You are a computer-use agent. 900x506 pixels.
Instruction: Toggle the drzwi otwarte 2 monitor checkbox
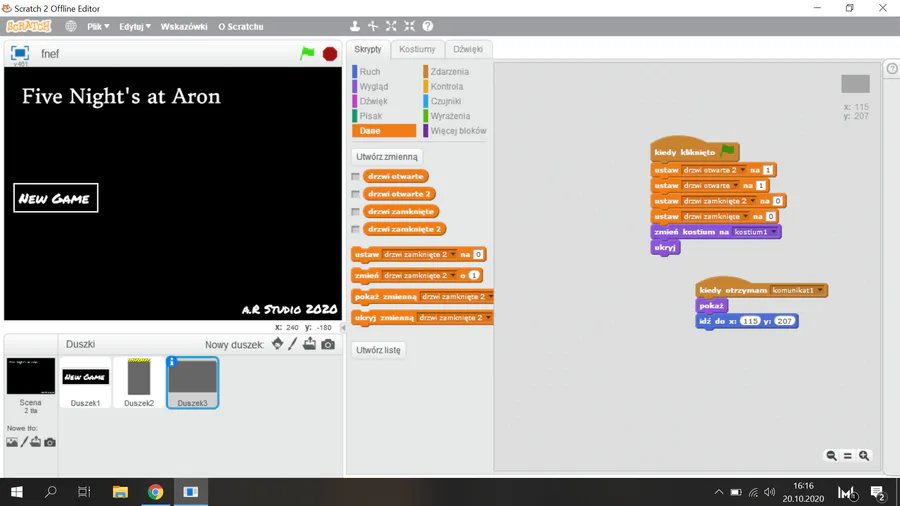tap(356, 194)
